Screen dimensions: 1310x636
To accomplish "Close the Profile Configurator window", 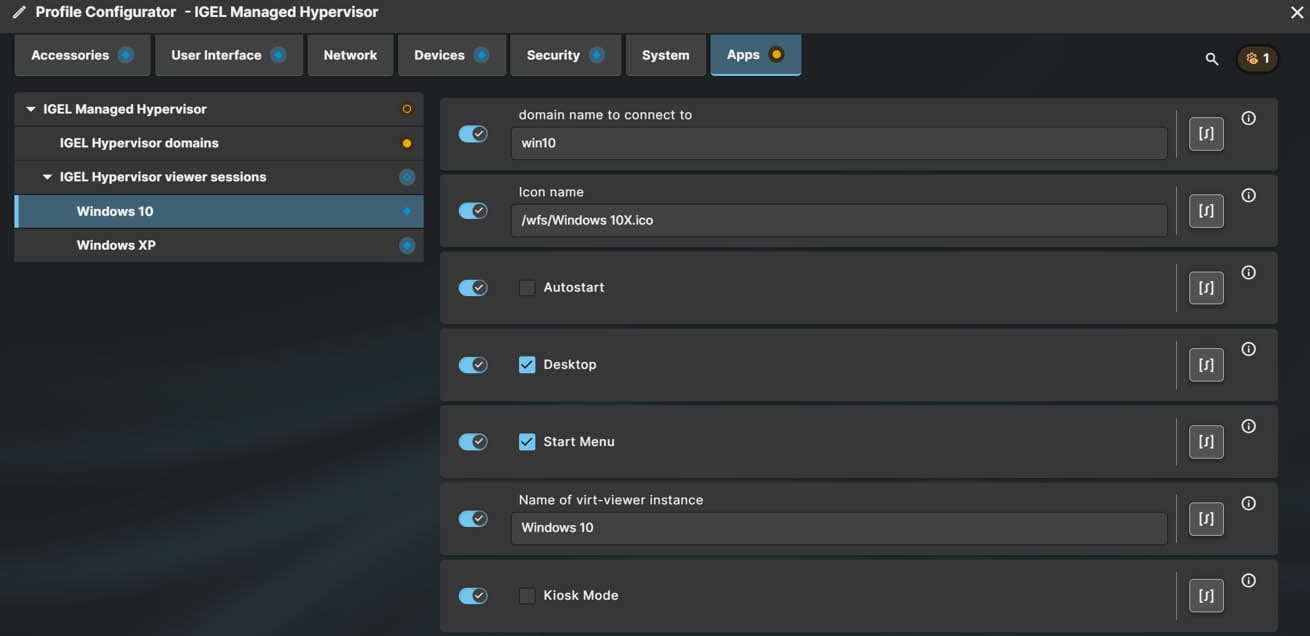I will tap(1297, 13).
